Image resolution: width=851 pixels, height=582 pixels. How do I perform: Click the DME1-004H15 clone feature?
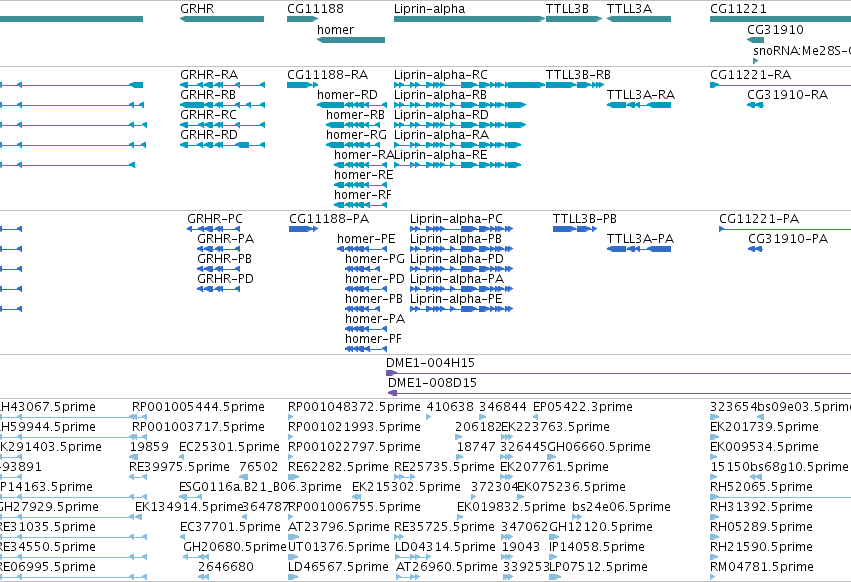[618, 373]
